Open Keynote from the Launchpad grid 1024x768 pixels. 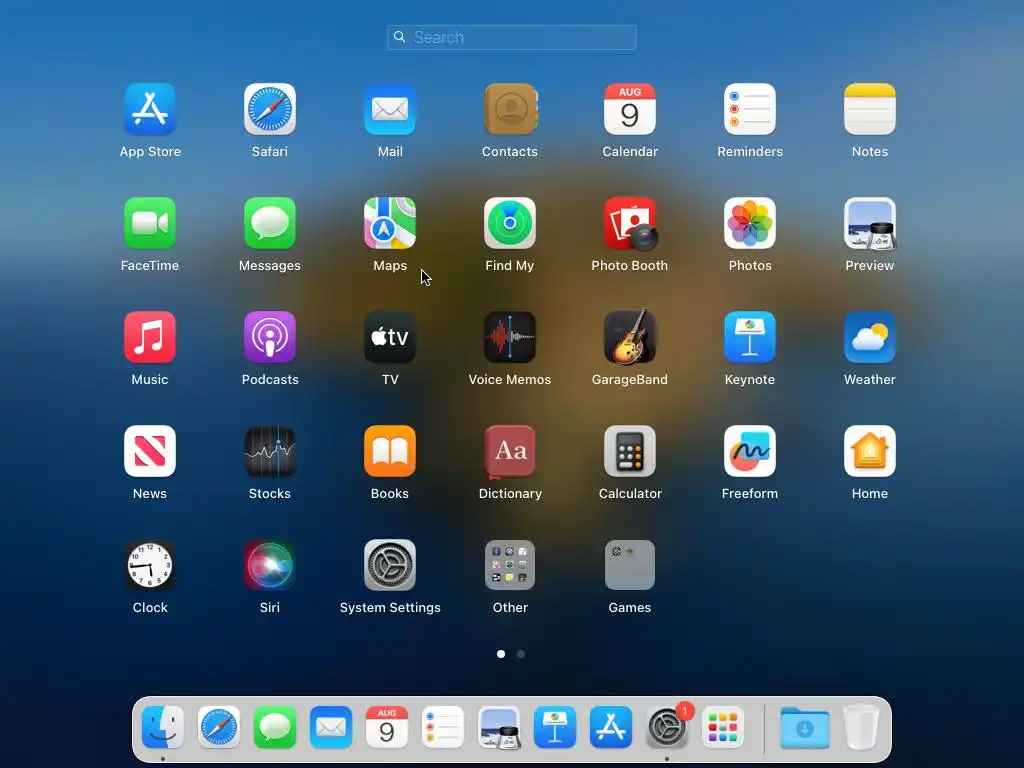[750, 337]
